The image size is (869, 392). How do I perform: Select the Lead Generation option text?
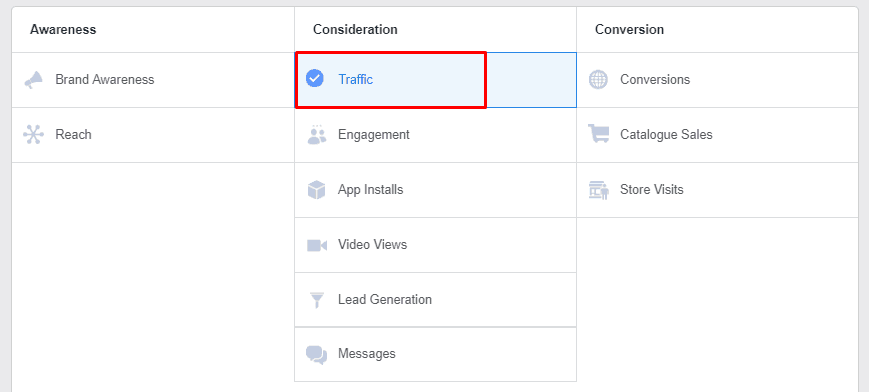coord(385,300)
